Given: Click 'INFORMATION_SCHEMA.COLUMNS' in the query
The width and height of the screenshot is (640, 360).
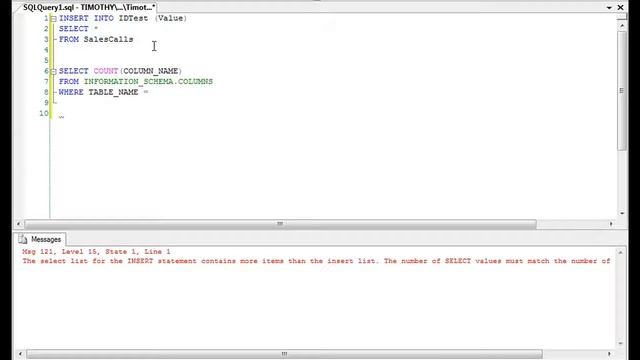Looking at the screenshot, I should tap(149, 82).
